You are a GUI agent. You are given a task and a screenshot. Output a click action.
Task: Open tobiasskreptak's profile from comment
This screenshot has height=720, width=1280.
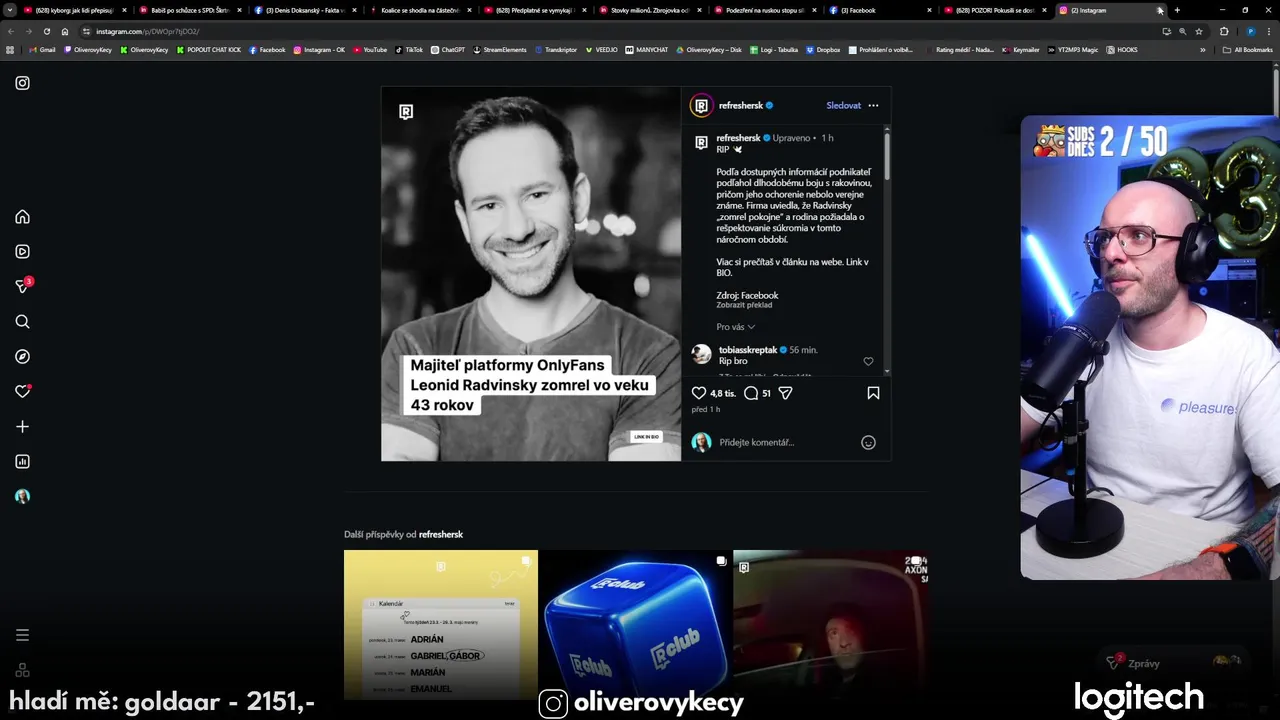point(747,350)
